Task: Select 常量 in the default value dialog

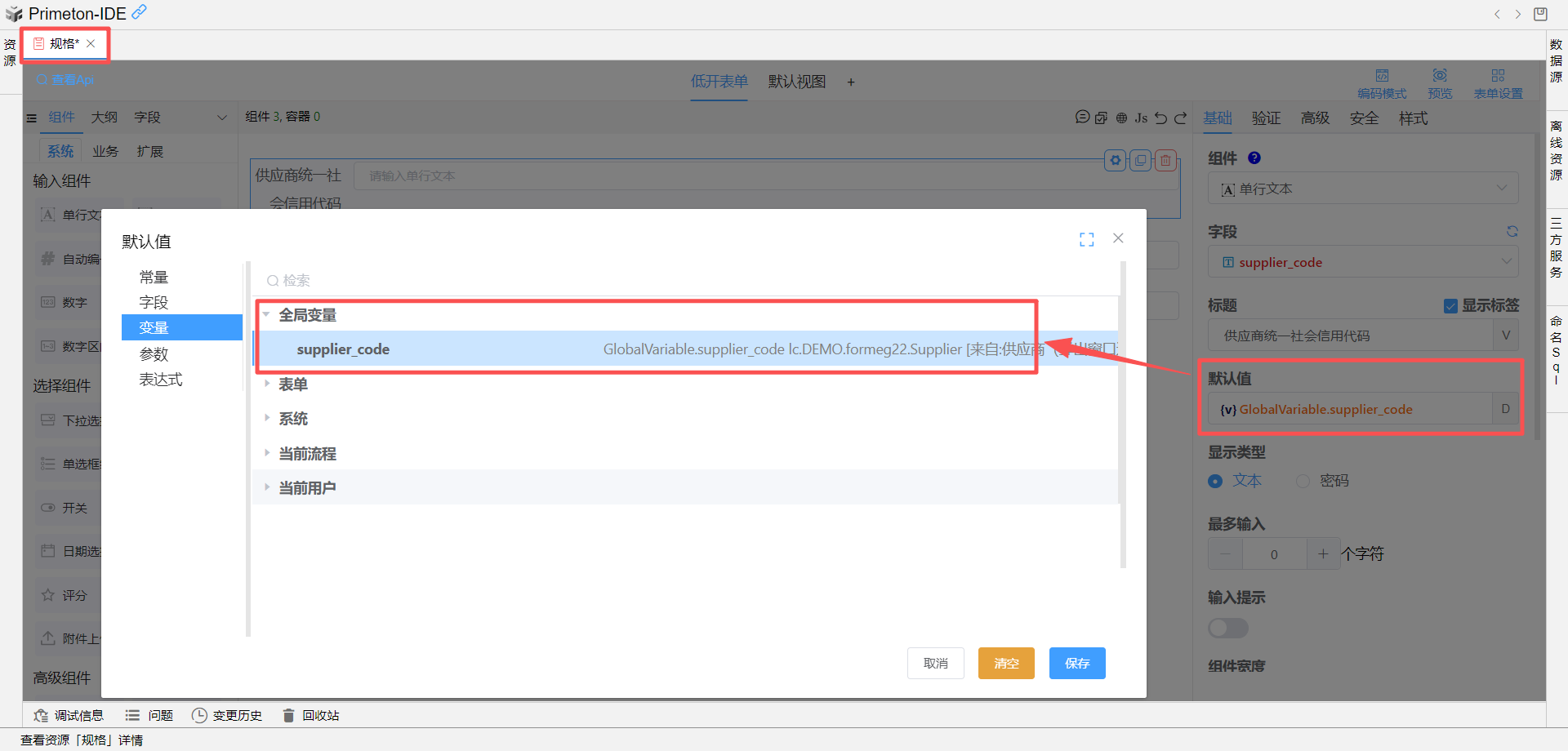Action: pyautogui.click(x=154, y=278)
